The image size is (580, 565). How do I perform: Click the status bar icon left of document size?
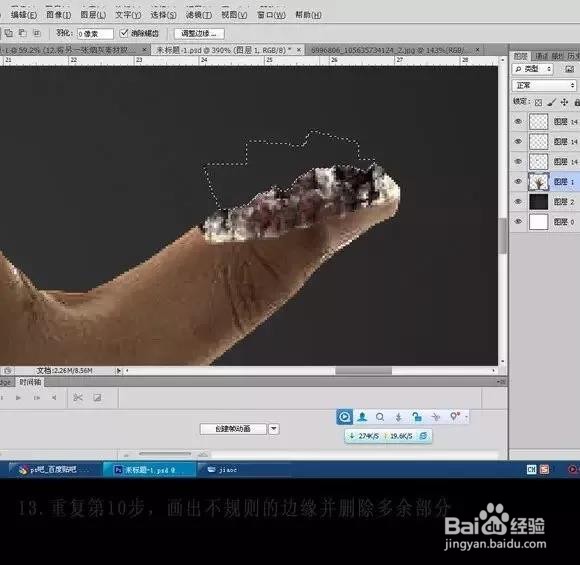coord(8,370)
